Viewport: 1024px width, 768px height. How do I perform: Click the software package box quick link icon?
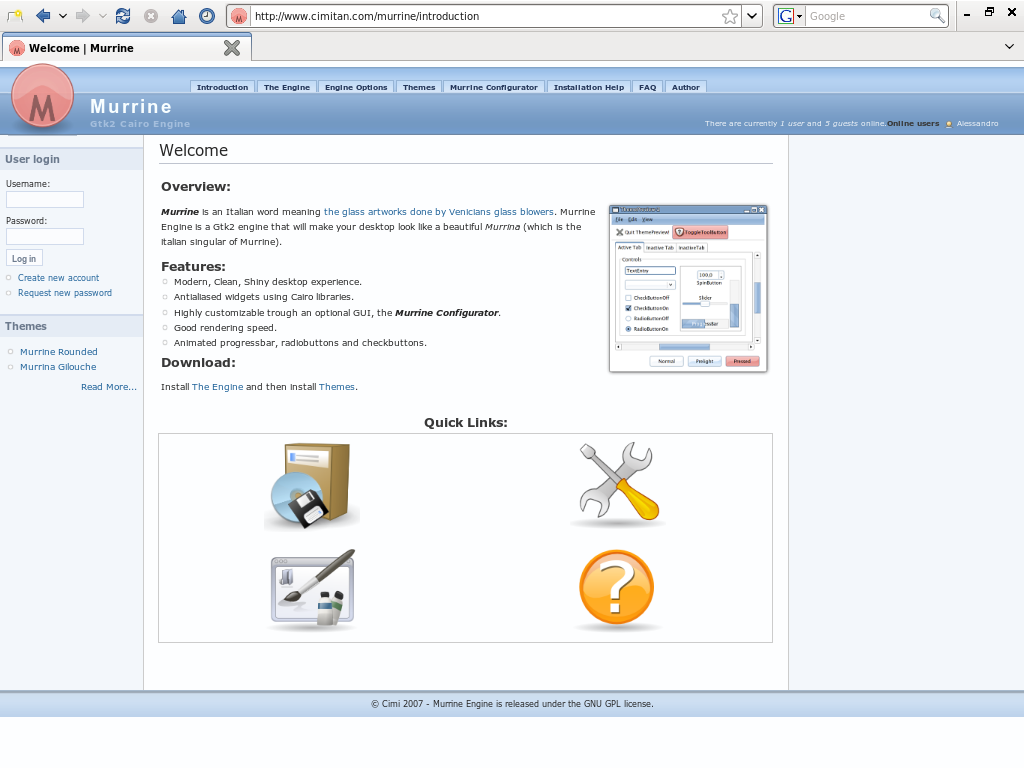coord(312,485)
